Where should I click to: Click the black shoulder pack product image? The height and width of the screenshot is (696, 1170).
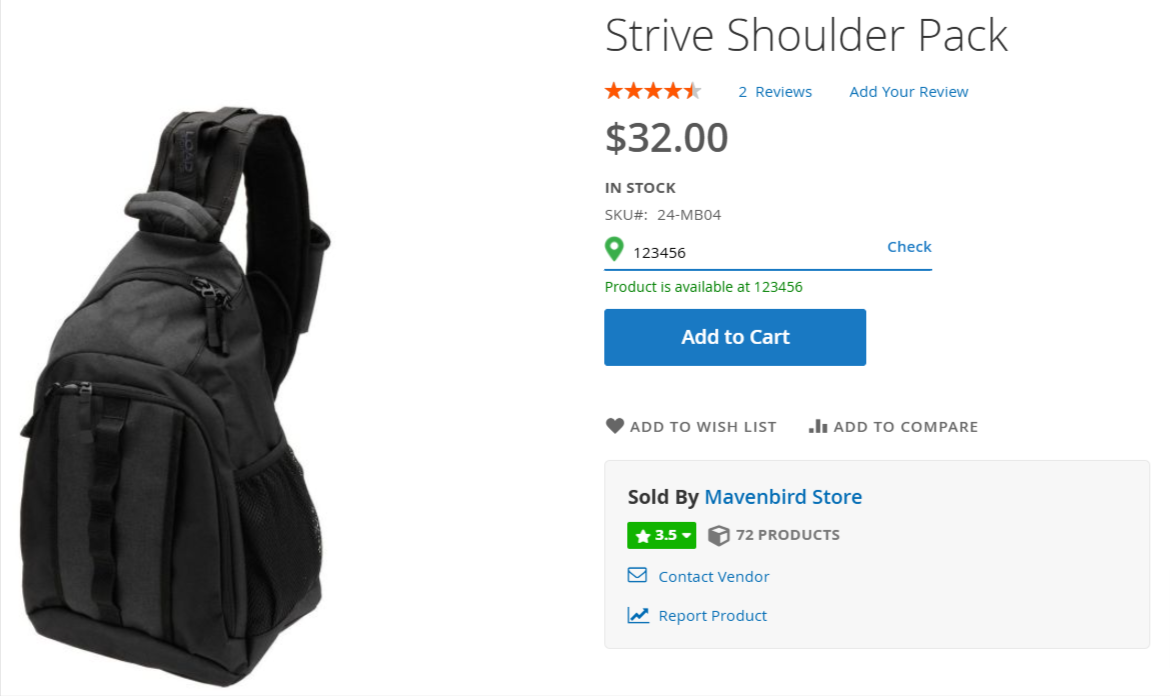pyautogui.click(x=176, y=395)
